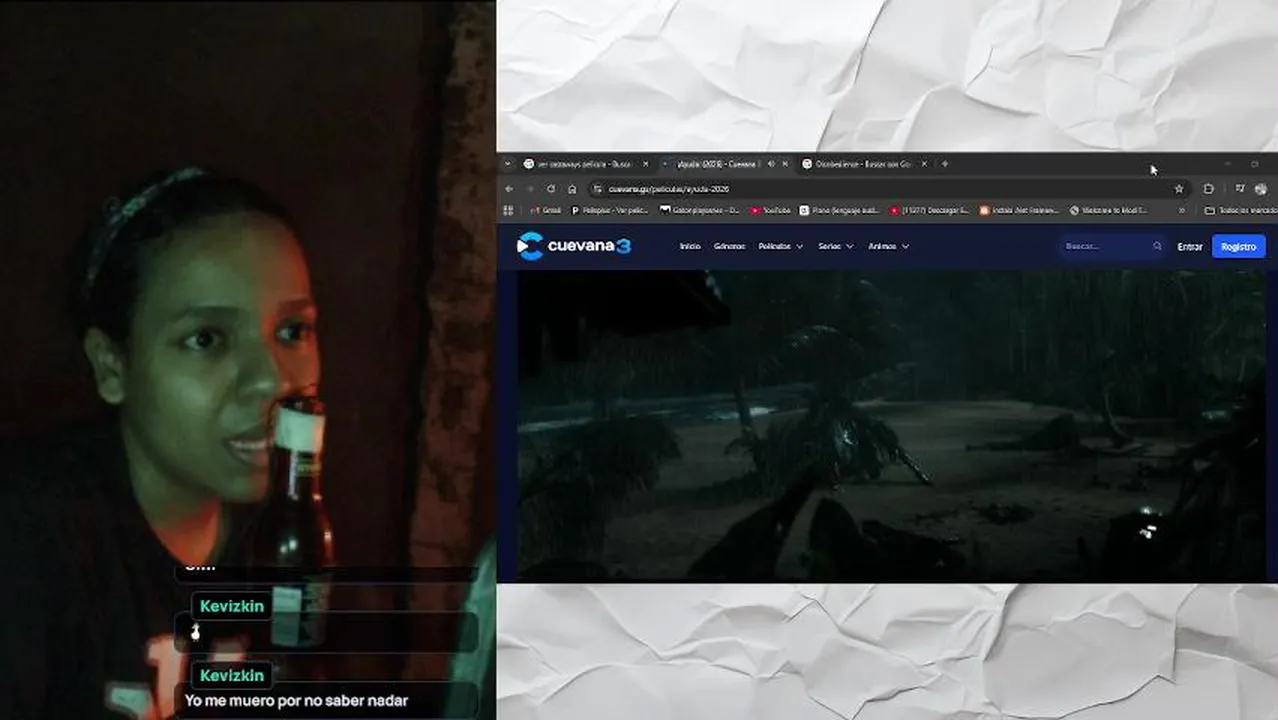Open the Gator playseries bookmark

pyautogui.click(x=700, y=211)
